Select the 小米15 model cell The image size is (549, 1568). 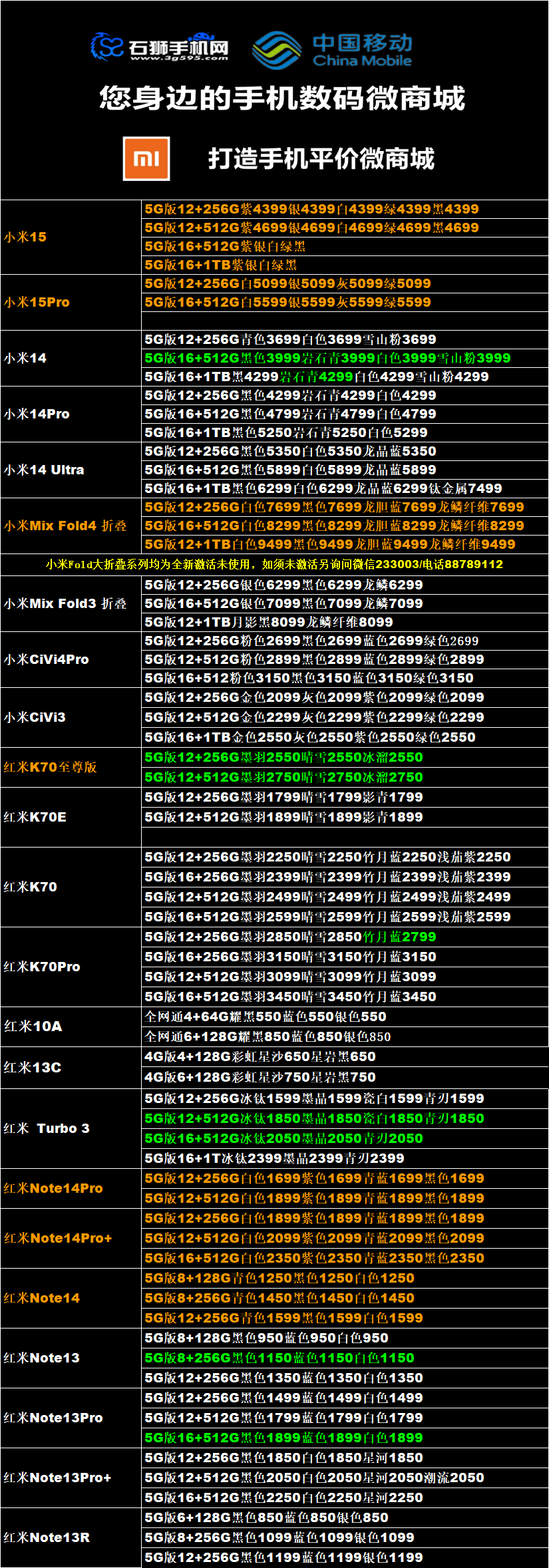[71, 237]
